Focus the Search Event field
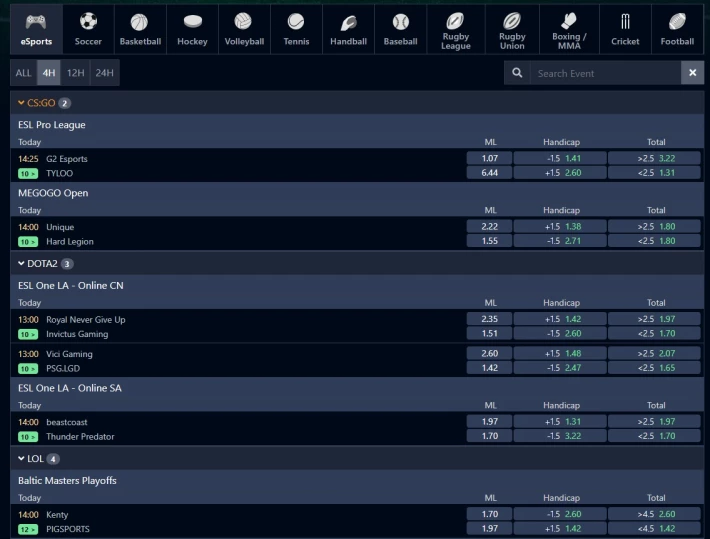The width and height of the screenshot is (710, 539). 605,72
